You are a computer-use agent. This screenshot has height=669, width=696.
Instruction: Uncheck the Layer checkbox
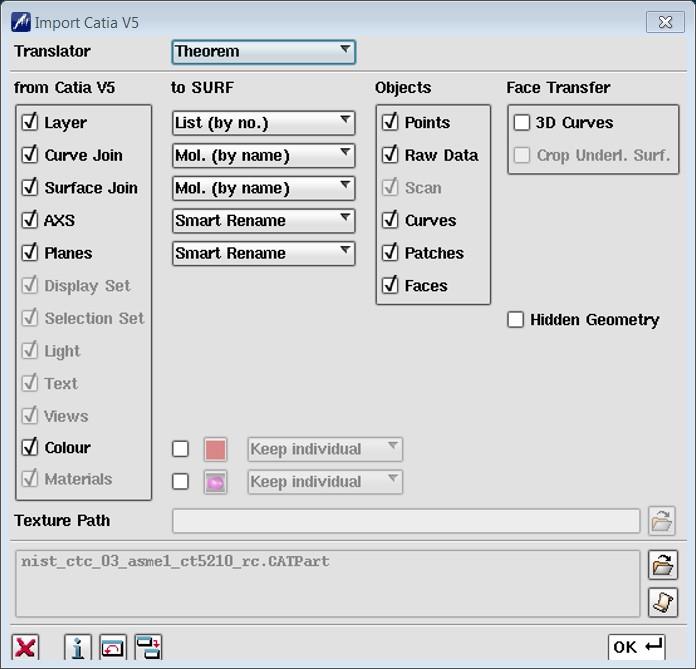pos(30,122)
